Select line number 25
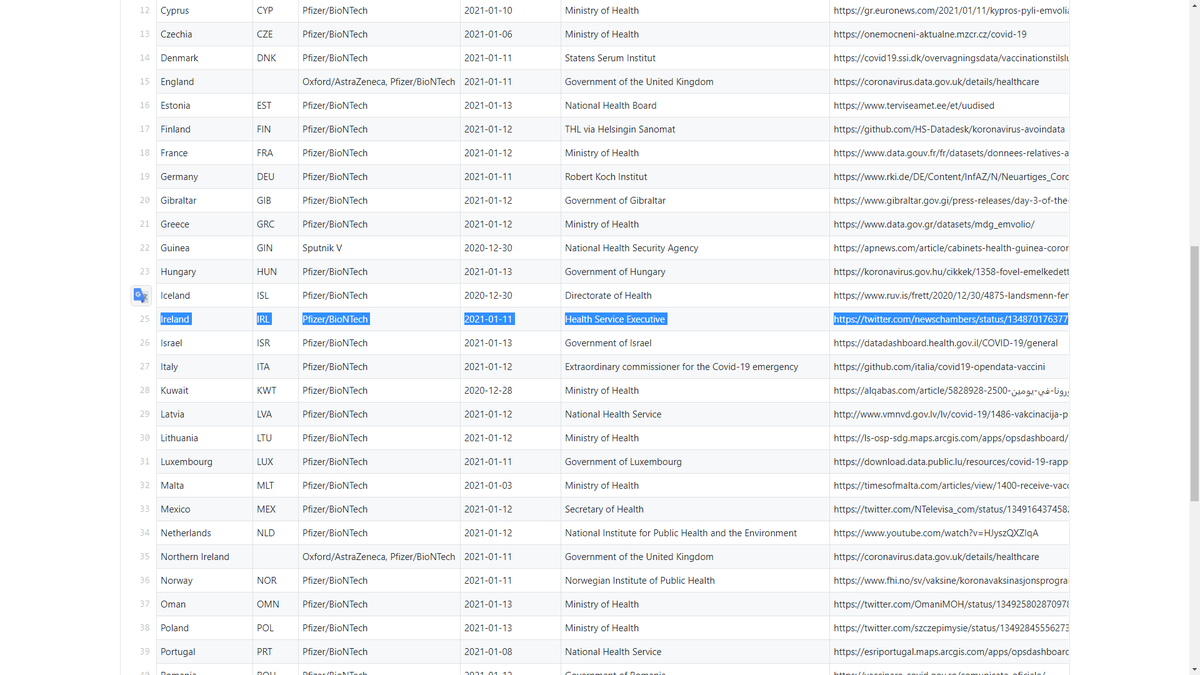This screenshot has width=1200, height=675. coord(144,319)
